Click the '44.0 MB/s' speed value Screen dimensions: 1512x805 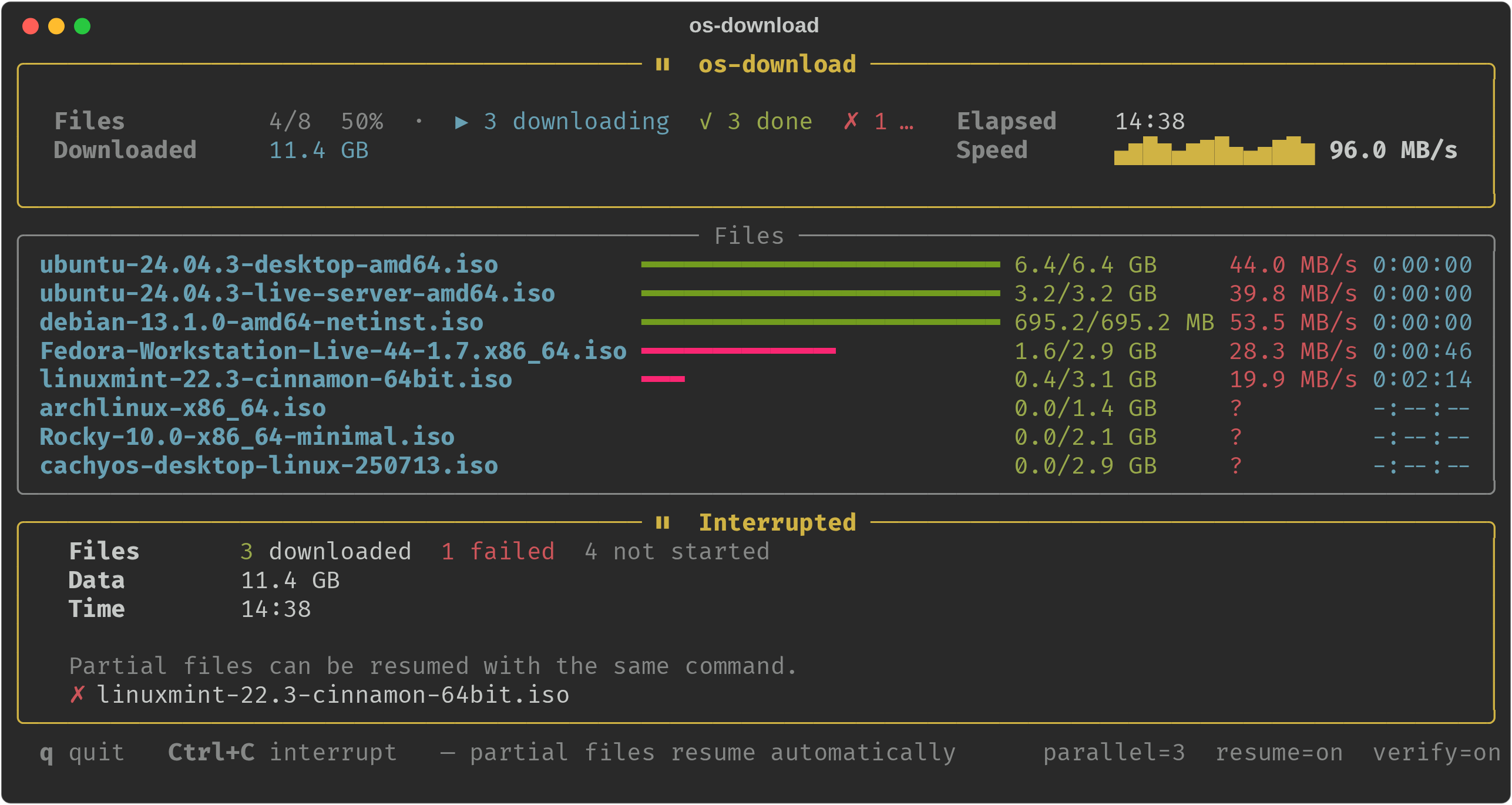pos(1293,265)
